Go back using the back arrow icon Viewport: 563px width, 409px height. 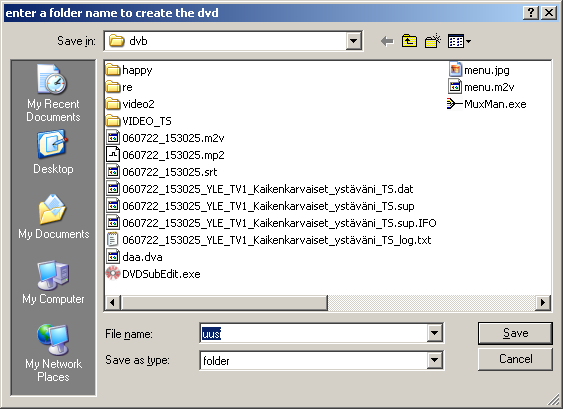(x=387, y=41)
